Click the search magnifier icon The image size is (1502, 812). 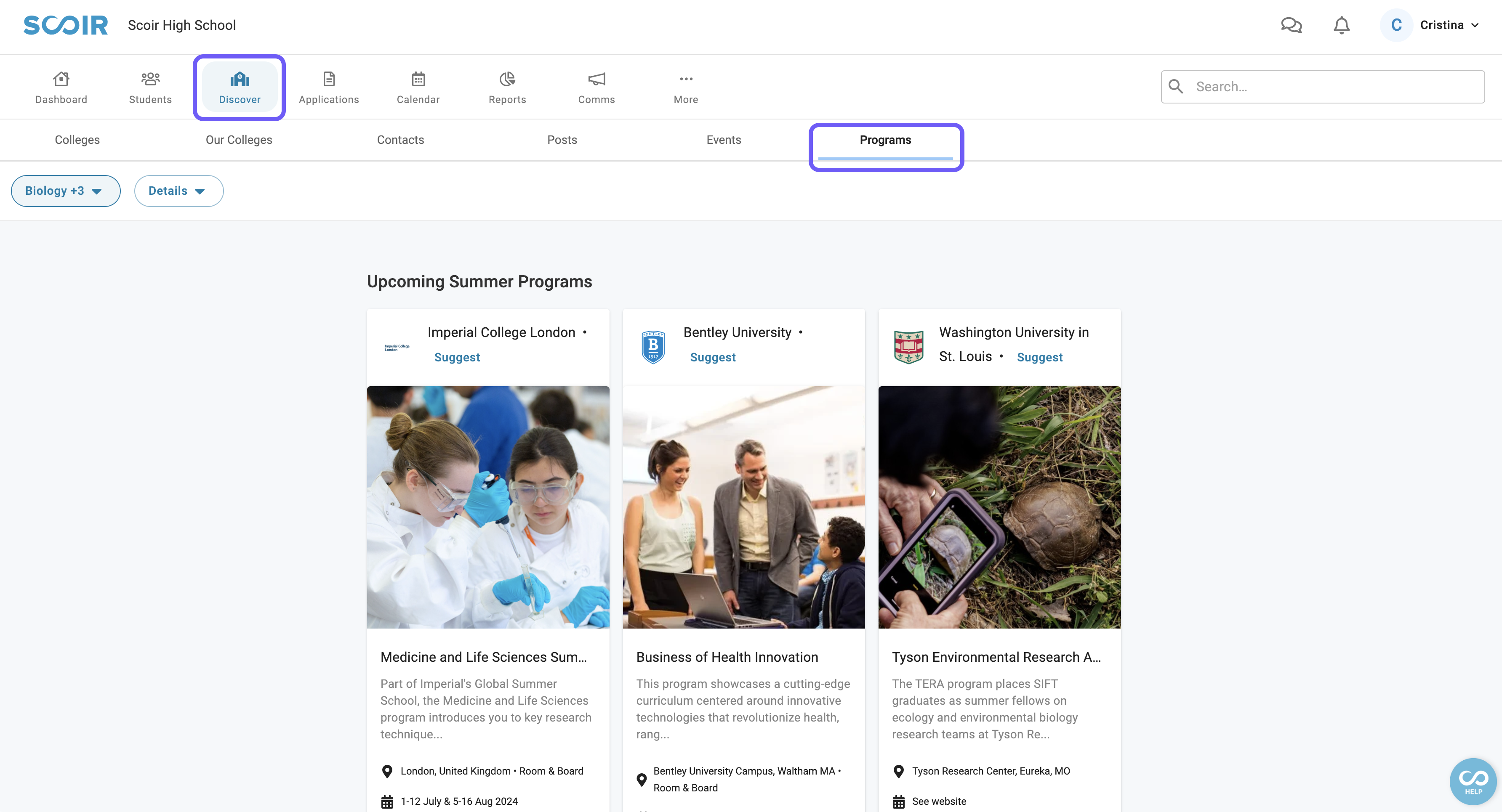pos(1176,87)
